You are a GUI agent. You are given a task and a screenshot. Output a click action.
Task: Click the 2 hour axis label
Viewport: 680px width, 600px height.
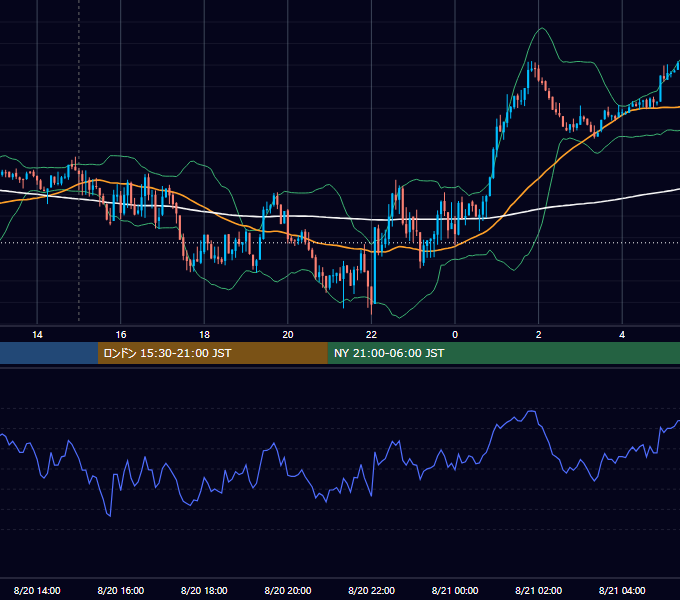(x=539, y=335)
